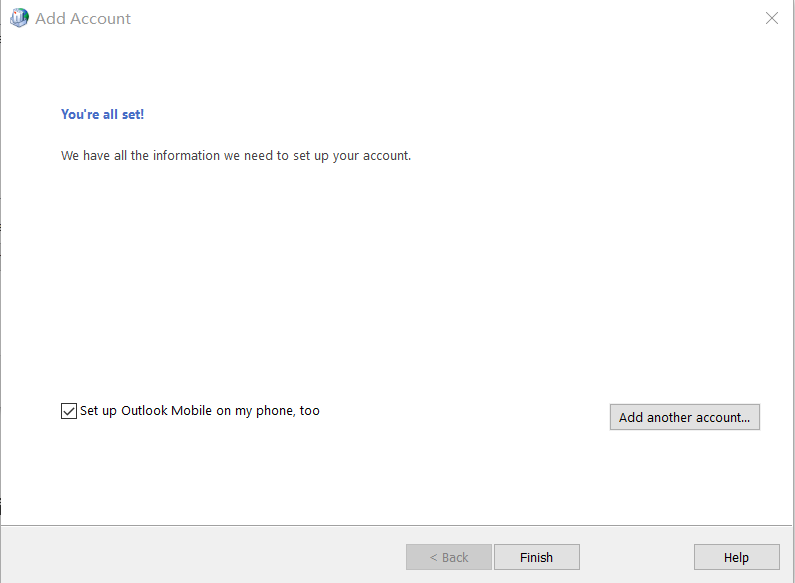
Task: Click the phrase "set up your account"
Action: coord(361,156)
